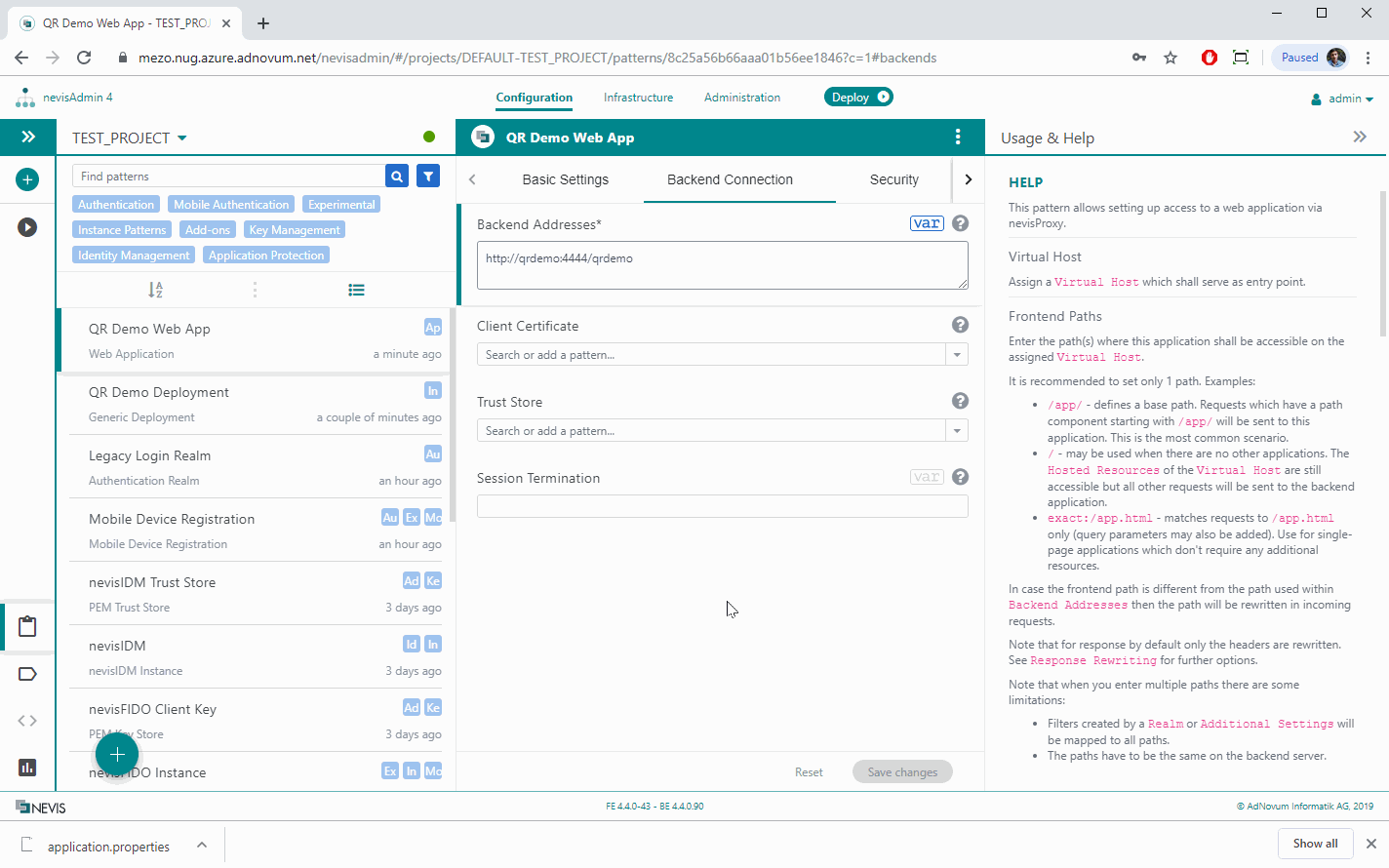This screenshot has width=1389, height=868.
Task: Click the password key icon in address bar
Action: (1139, 58)
